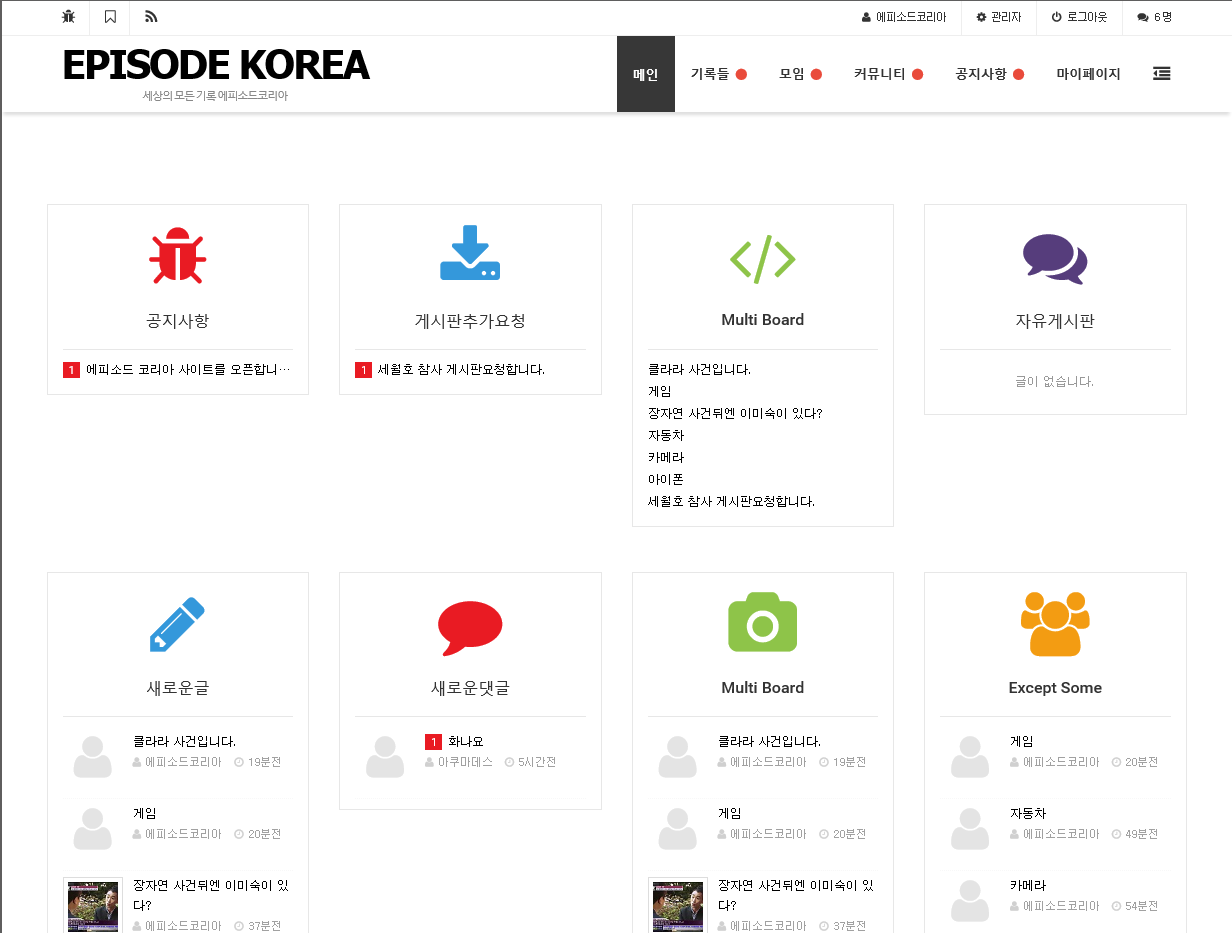Open the 마이페이지 menu item
Viewport: 1232px width, 933px height.
pos(1088,74)
